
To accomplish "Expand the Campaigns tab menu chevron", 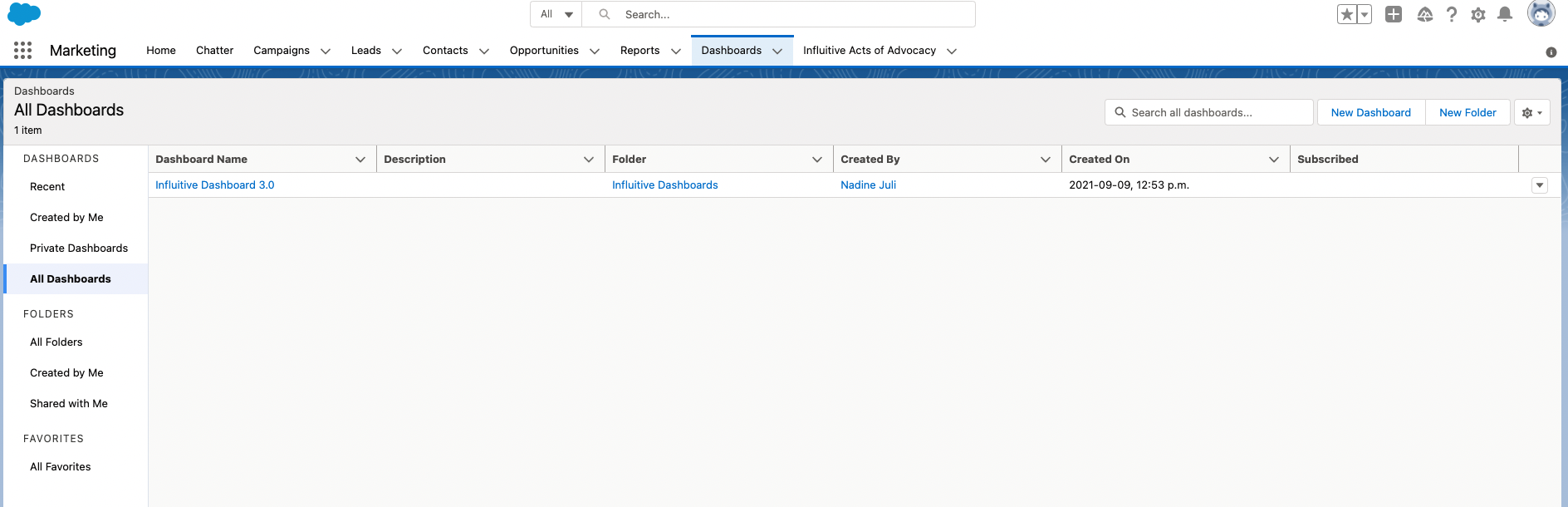I will click(326, 51).
